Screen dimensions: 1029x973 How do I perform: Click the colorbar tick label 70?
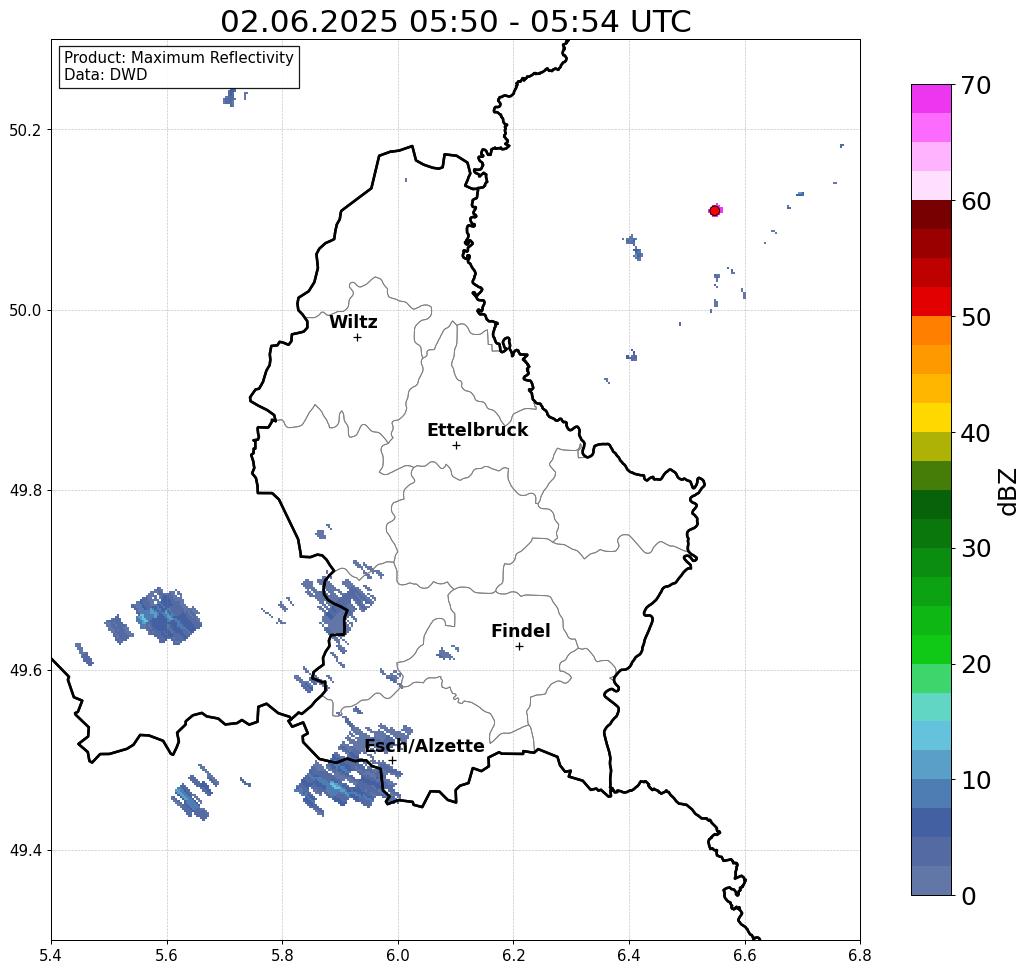(x=975, y=85)
